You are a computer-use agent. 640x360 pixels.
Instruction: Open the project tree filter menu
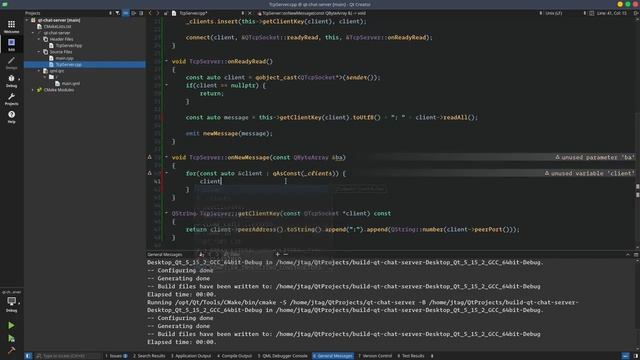pos(118,13)
